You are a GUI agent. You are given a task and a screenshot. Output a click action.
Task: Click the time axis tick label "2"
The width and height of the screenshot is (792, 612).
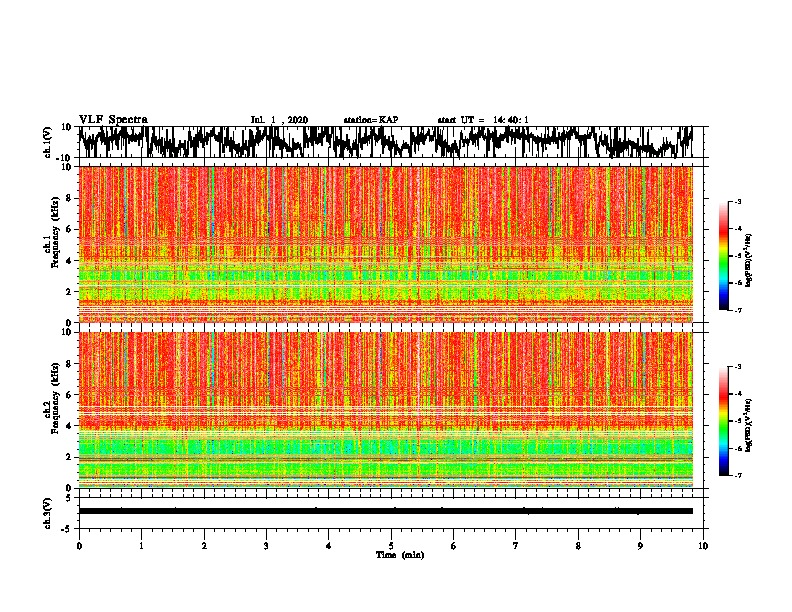[204, 546]
